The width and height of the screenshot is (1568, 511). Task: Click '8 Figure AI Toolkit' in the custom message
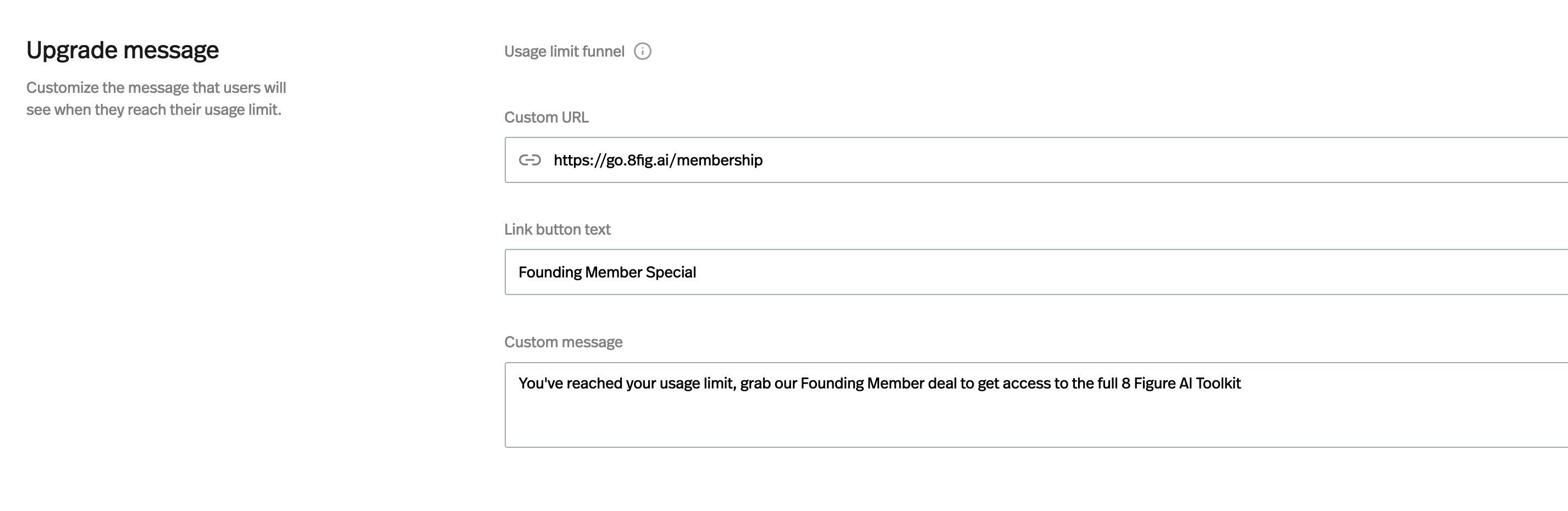(1181, 384)
